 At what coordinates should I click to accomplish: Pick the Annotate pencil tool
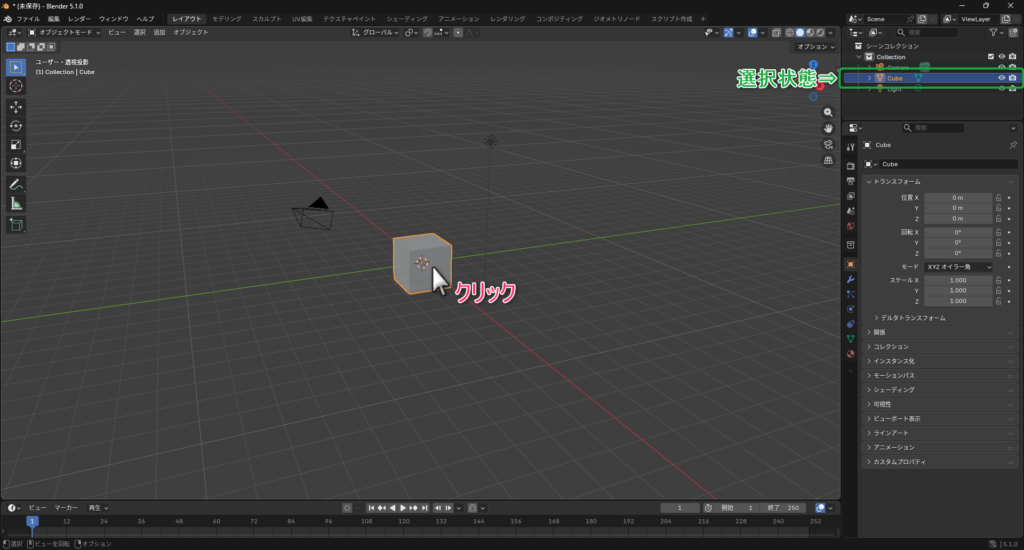(x=16, y=184)
